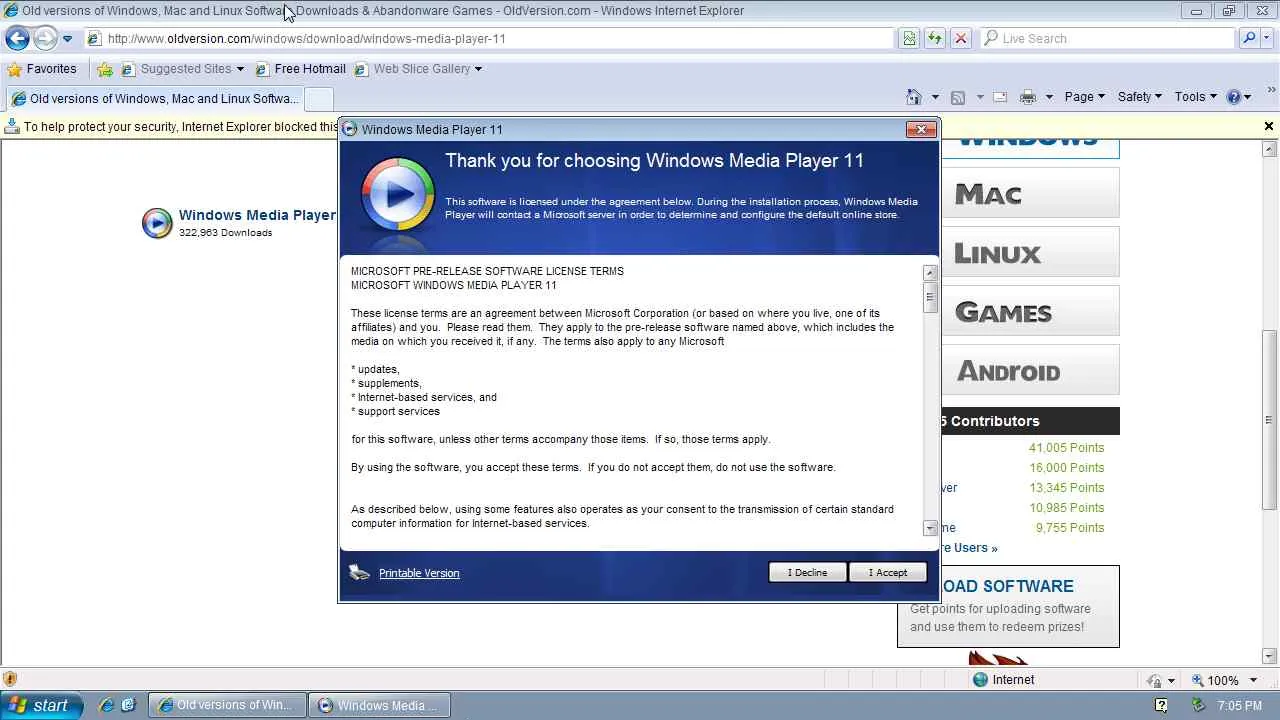Open the Favorites star button
This screenshot has width=1280, height=720.
(x=42, y=69)
